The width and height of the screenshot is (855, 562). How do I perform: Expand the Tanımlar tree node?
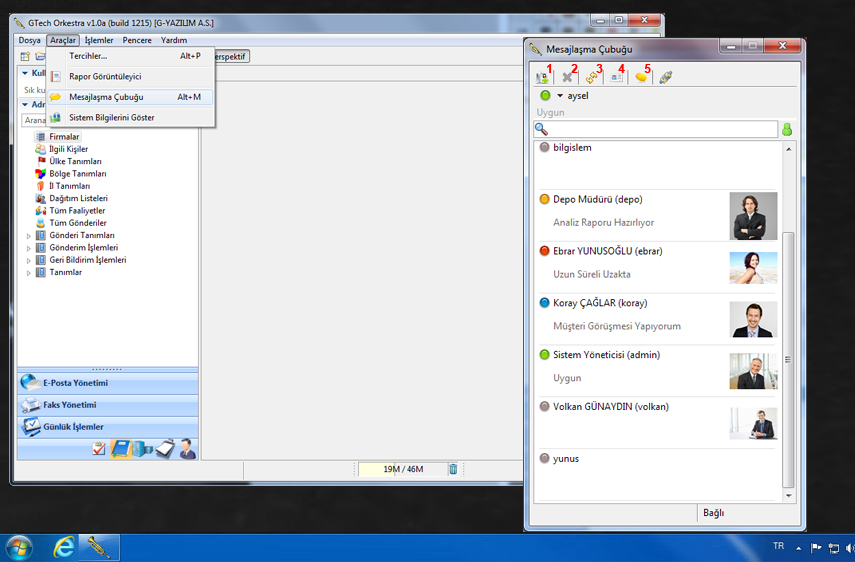click(x=29, y=272)
